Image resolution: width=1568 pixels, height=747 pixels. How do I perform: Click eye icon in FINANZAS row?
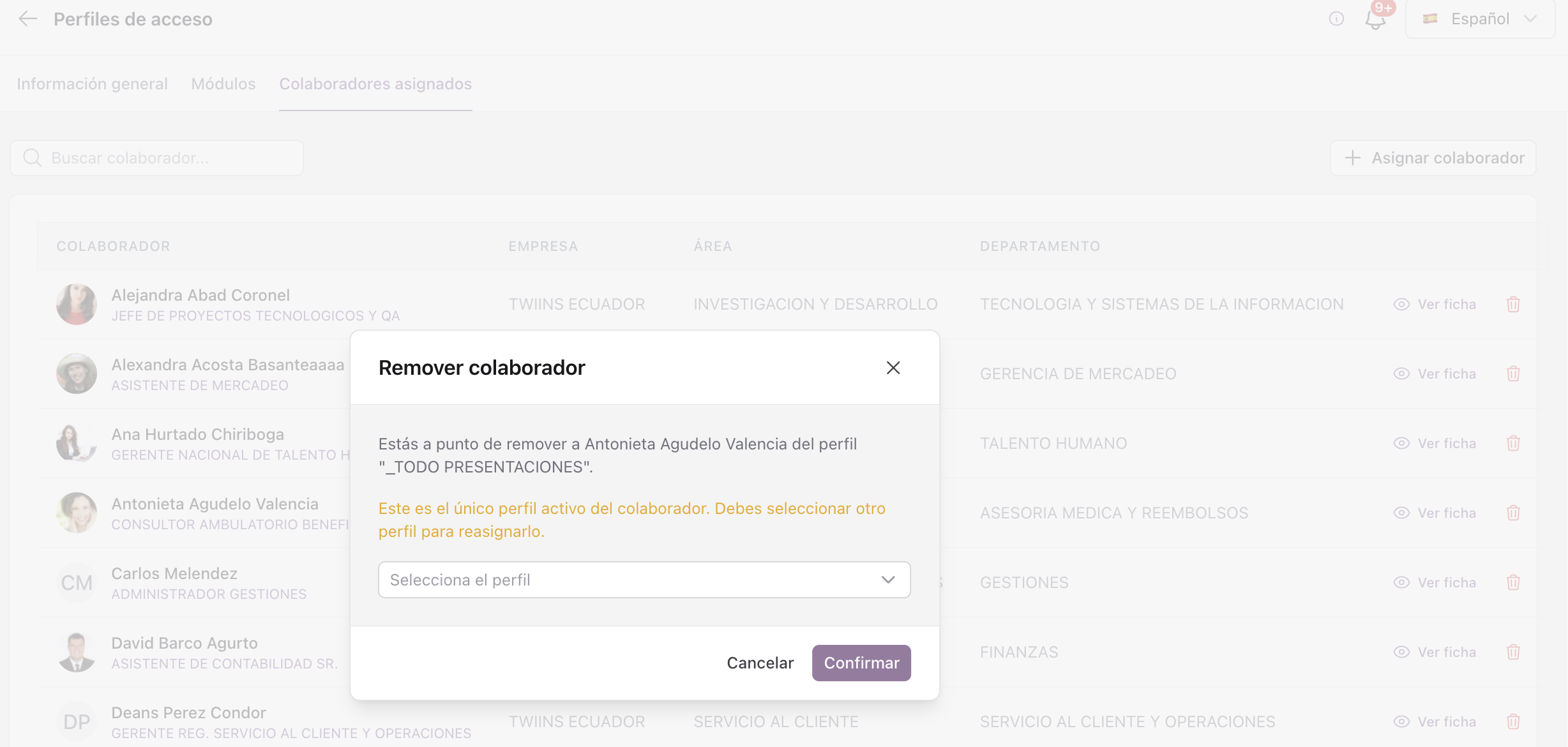click(1401, 652)
